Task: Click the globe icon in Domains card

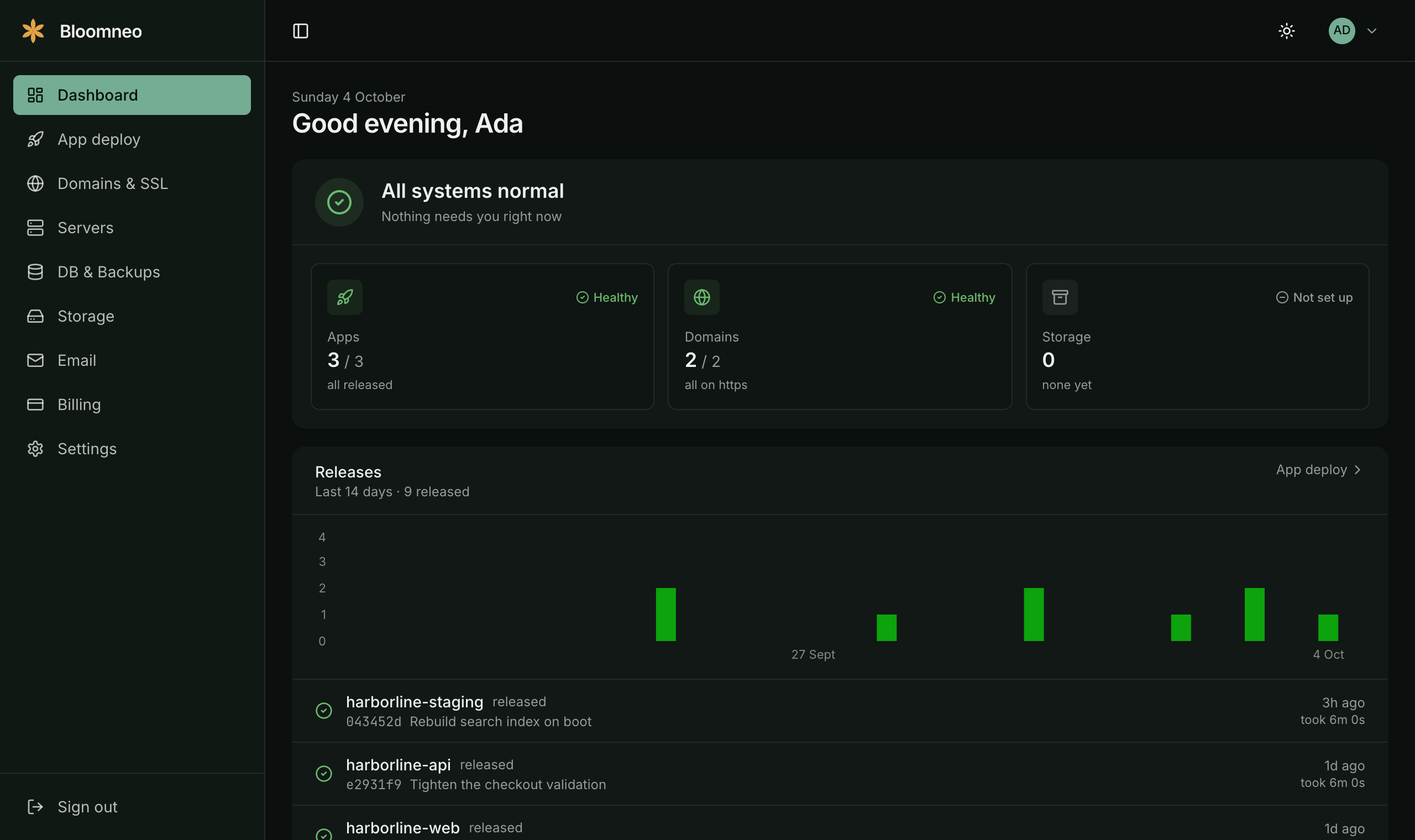Action: tap(702, 297)
